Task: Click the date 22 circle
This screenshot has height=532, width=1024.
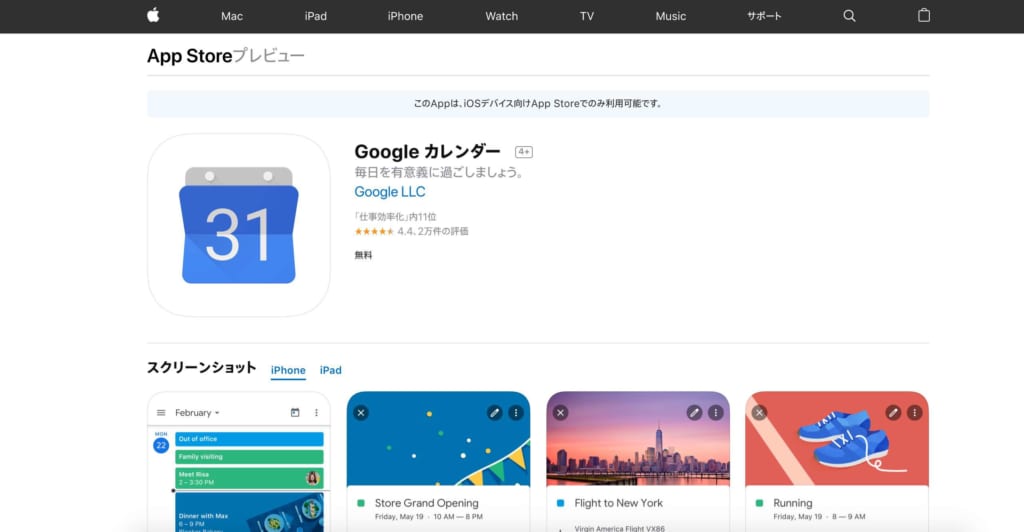Action: [x=161, y=446]
